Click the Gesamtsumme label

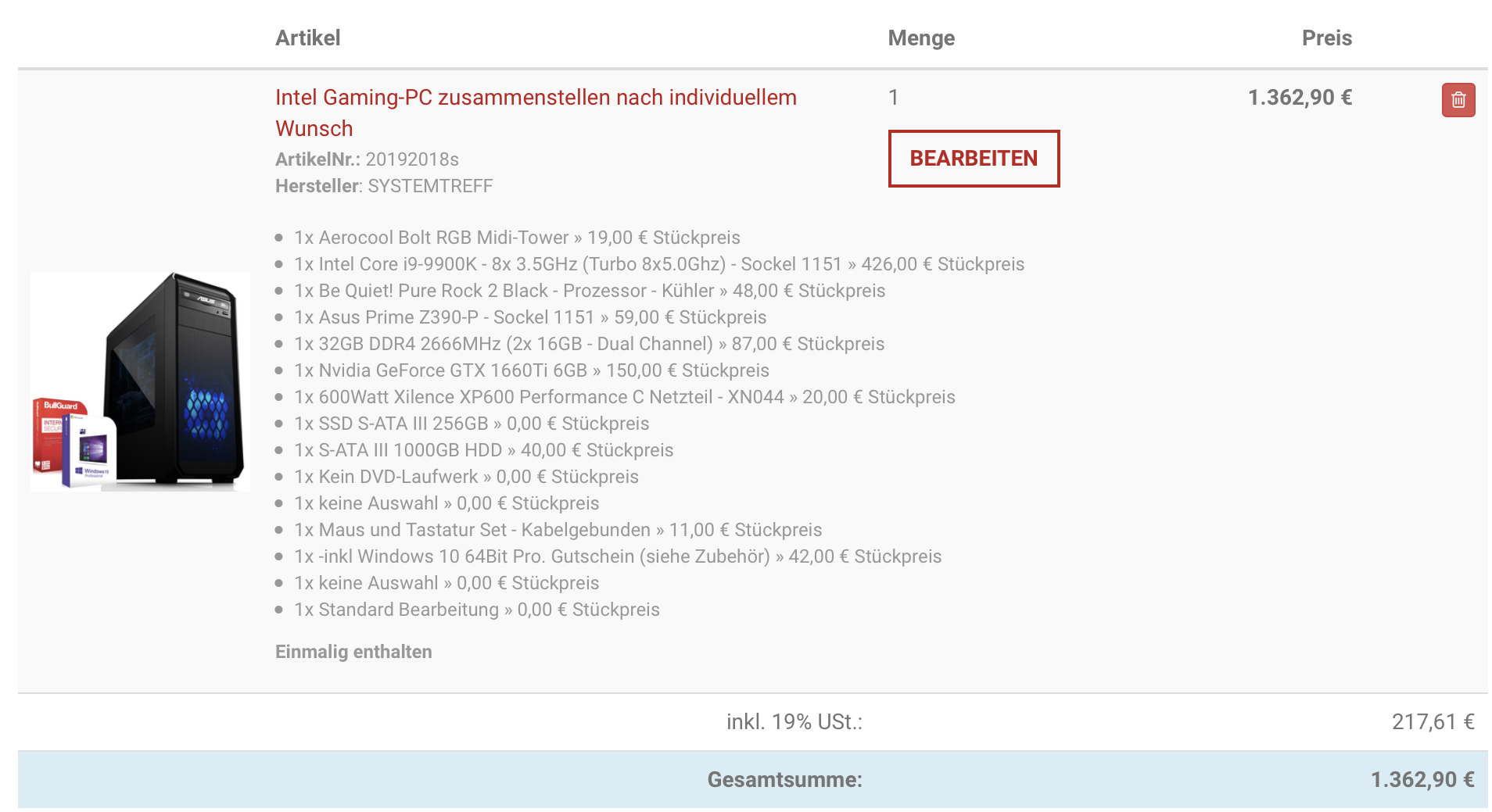tap(784, 780)
